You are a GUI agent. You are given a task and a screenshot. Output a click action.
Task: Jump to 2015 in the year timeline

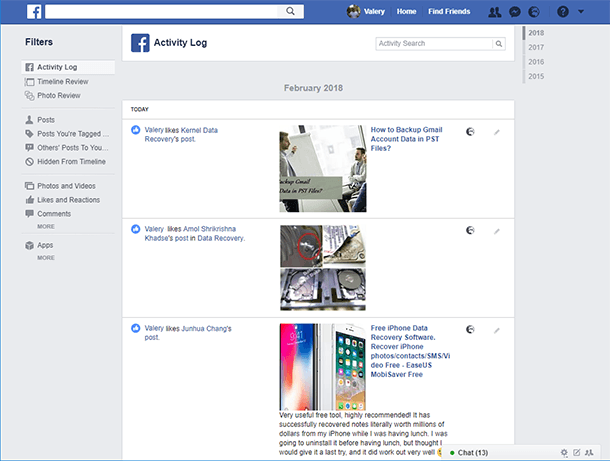click(536, 76)
